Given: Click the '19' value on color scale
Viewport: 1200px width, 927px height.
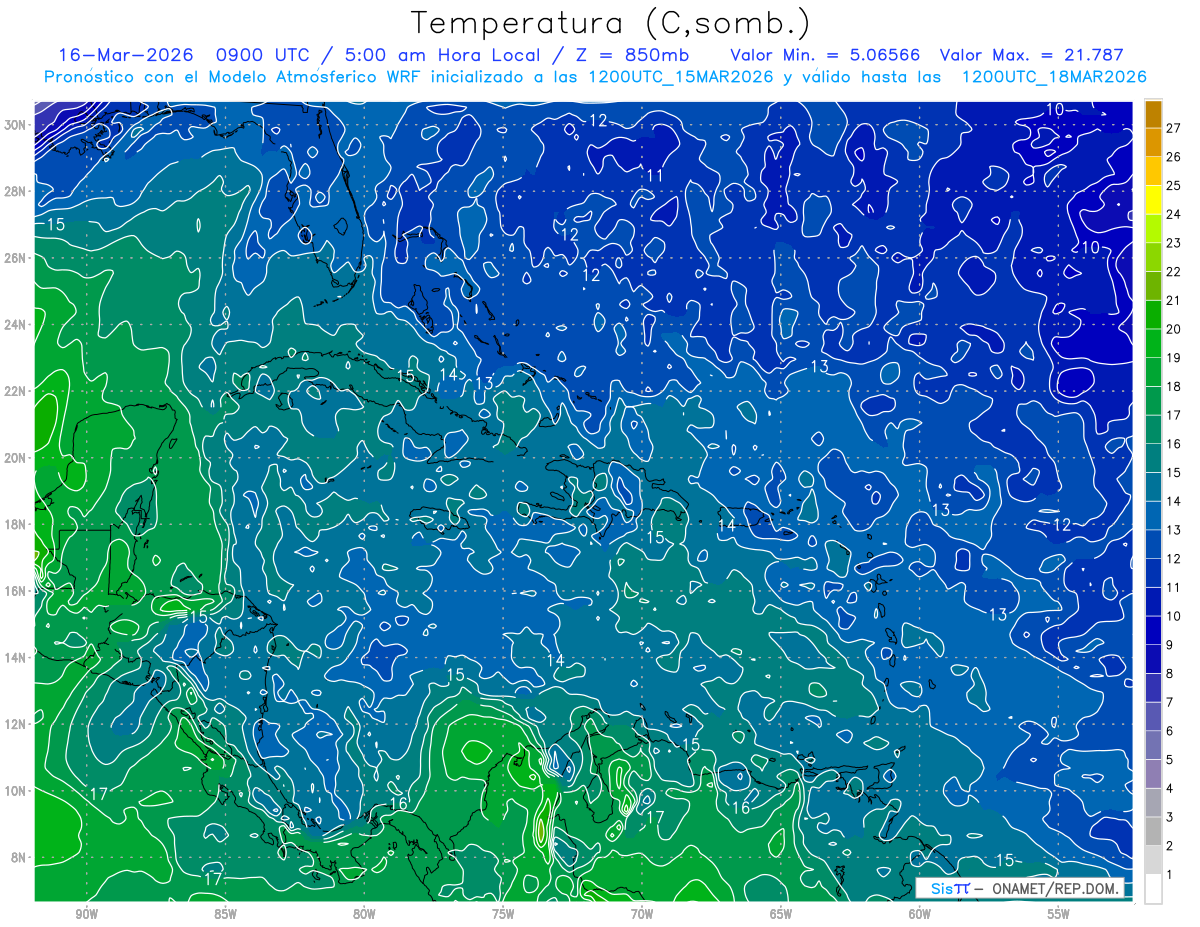Looking at the screenshot, I should [1174, 357].
